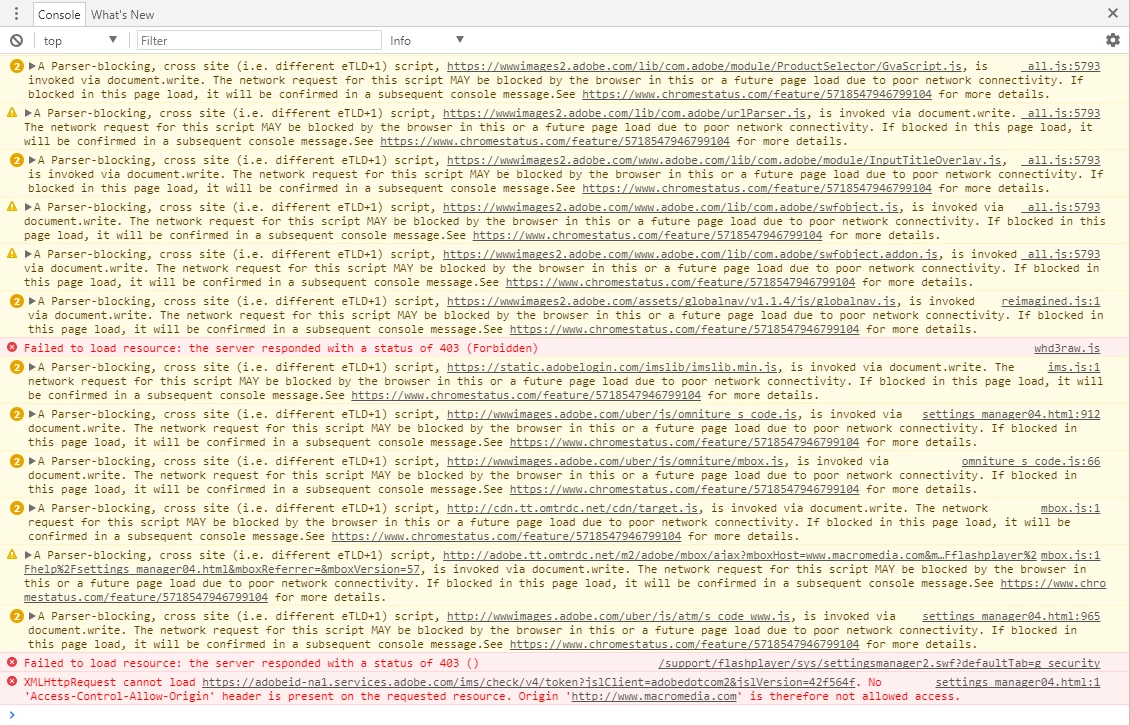Open chromestatus link in the urlParser.js message
Viewport: 1130px width, 725px height.
555,141
